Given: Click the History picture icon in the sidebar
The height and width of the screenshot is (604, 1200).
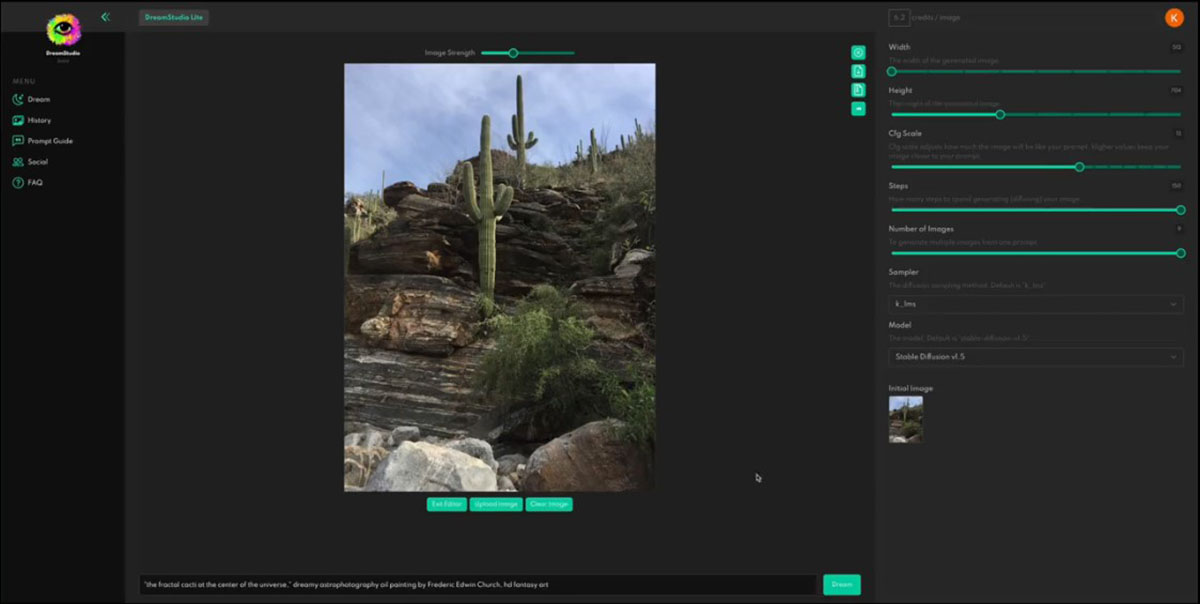Looking at the screenshot, I should pos(18,120).
